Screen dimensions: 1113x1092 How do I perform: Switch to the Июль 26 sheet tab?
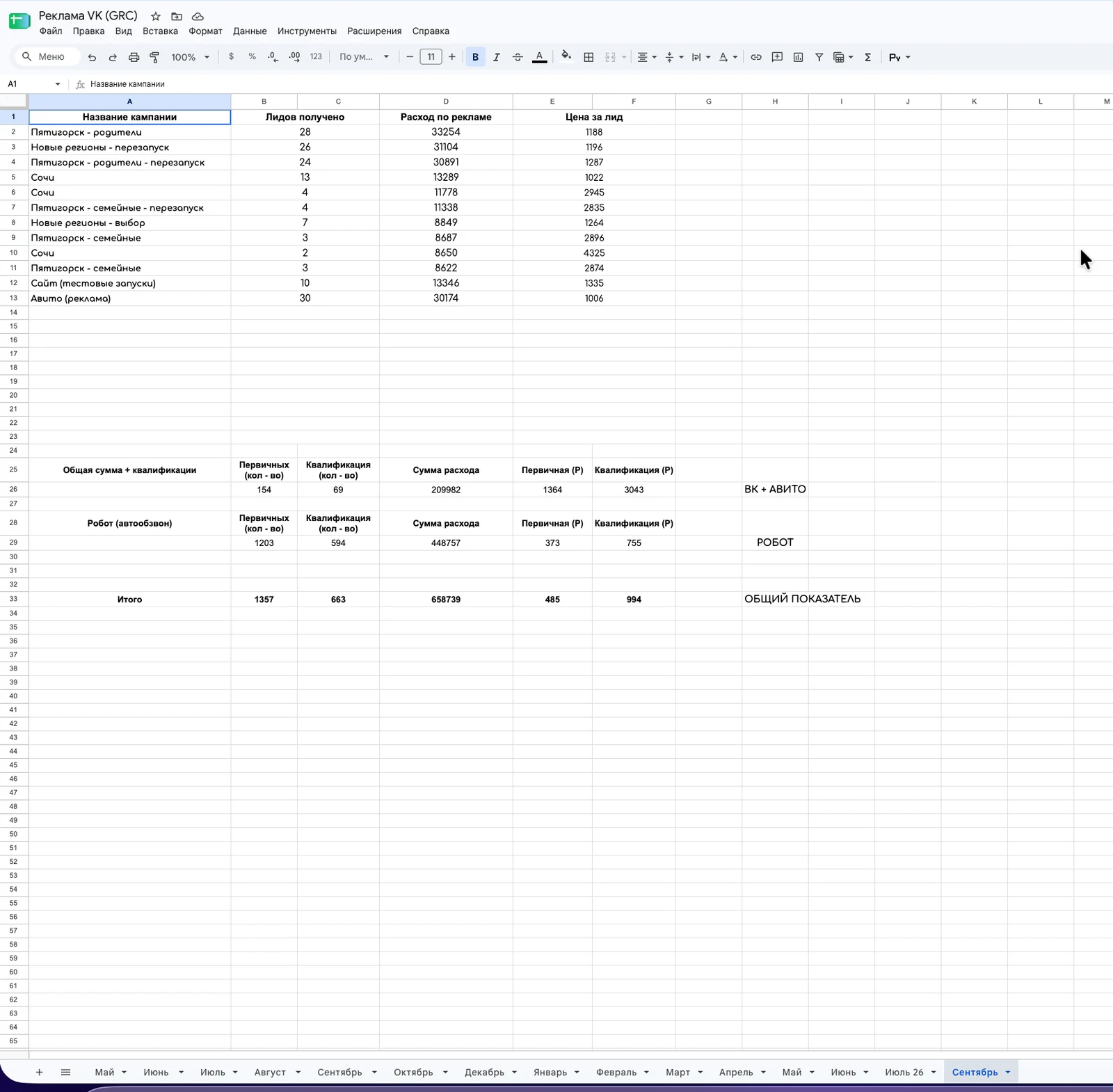(x=904, y=1072)
